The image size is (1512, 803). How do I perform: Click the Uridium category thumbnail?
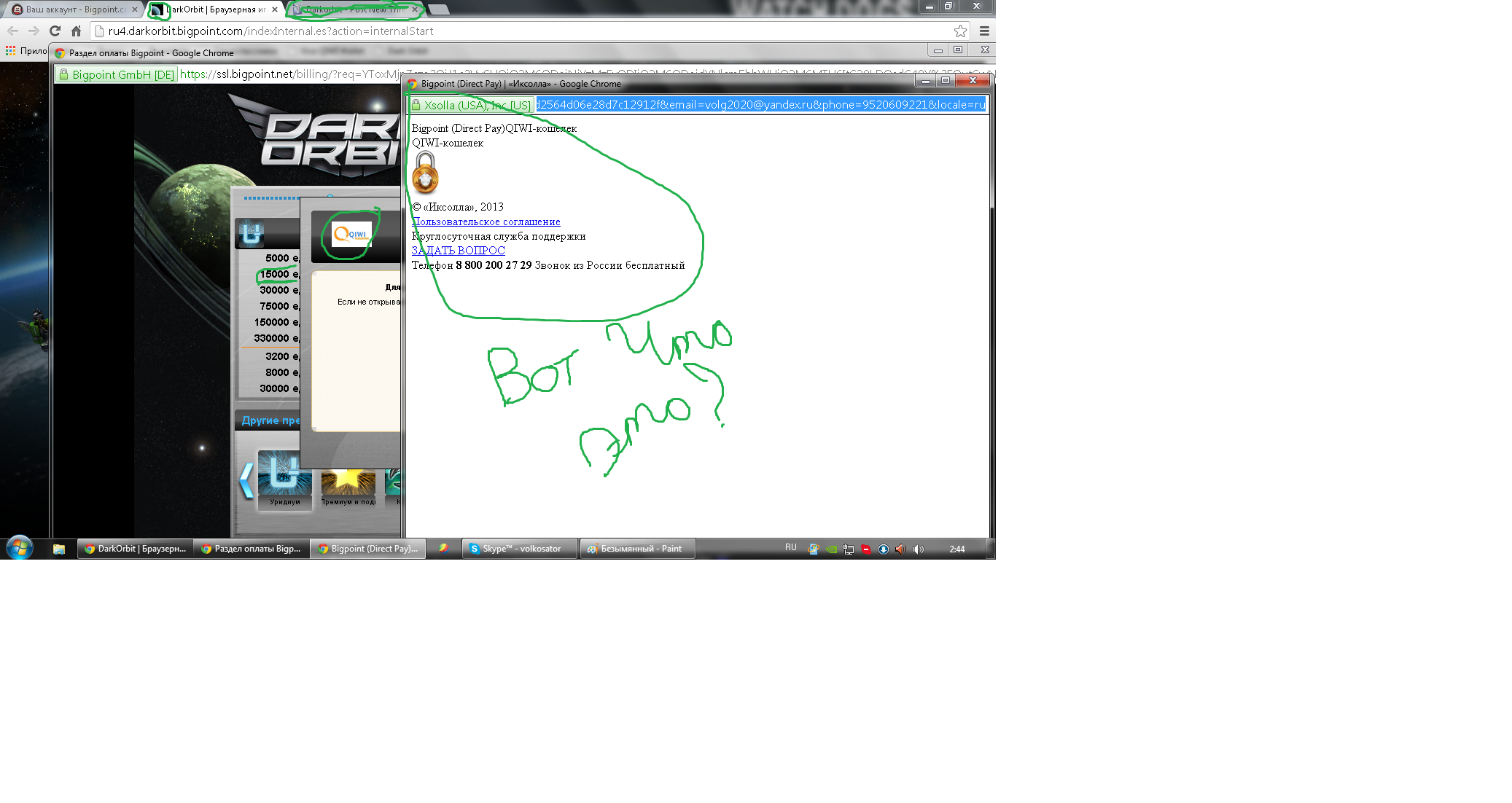coord(284,476)
